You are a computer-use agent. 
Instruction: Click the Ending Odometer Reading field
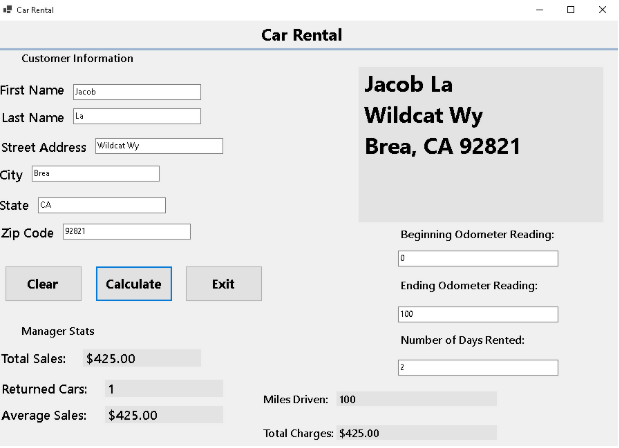[x=477, y=315]
